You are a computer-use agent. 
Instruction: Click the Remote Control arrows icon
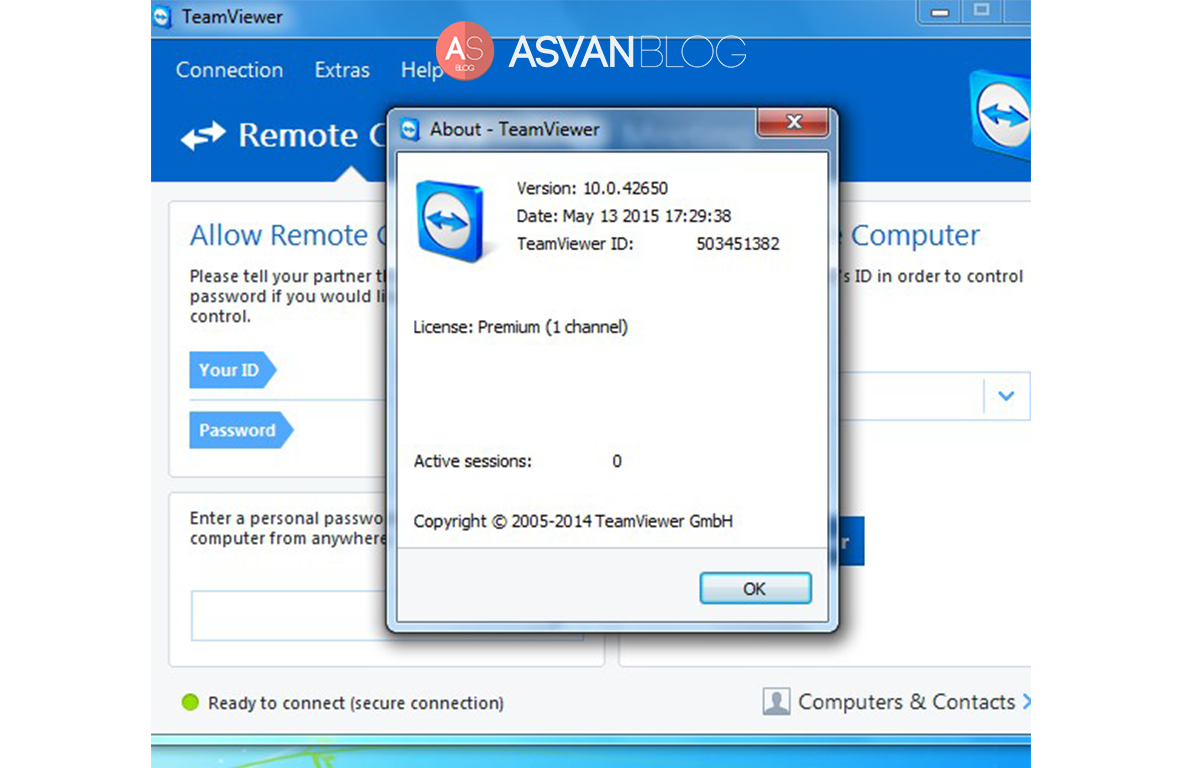pyautogui.click(x=203, y=136)
